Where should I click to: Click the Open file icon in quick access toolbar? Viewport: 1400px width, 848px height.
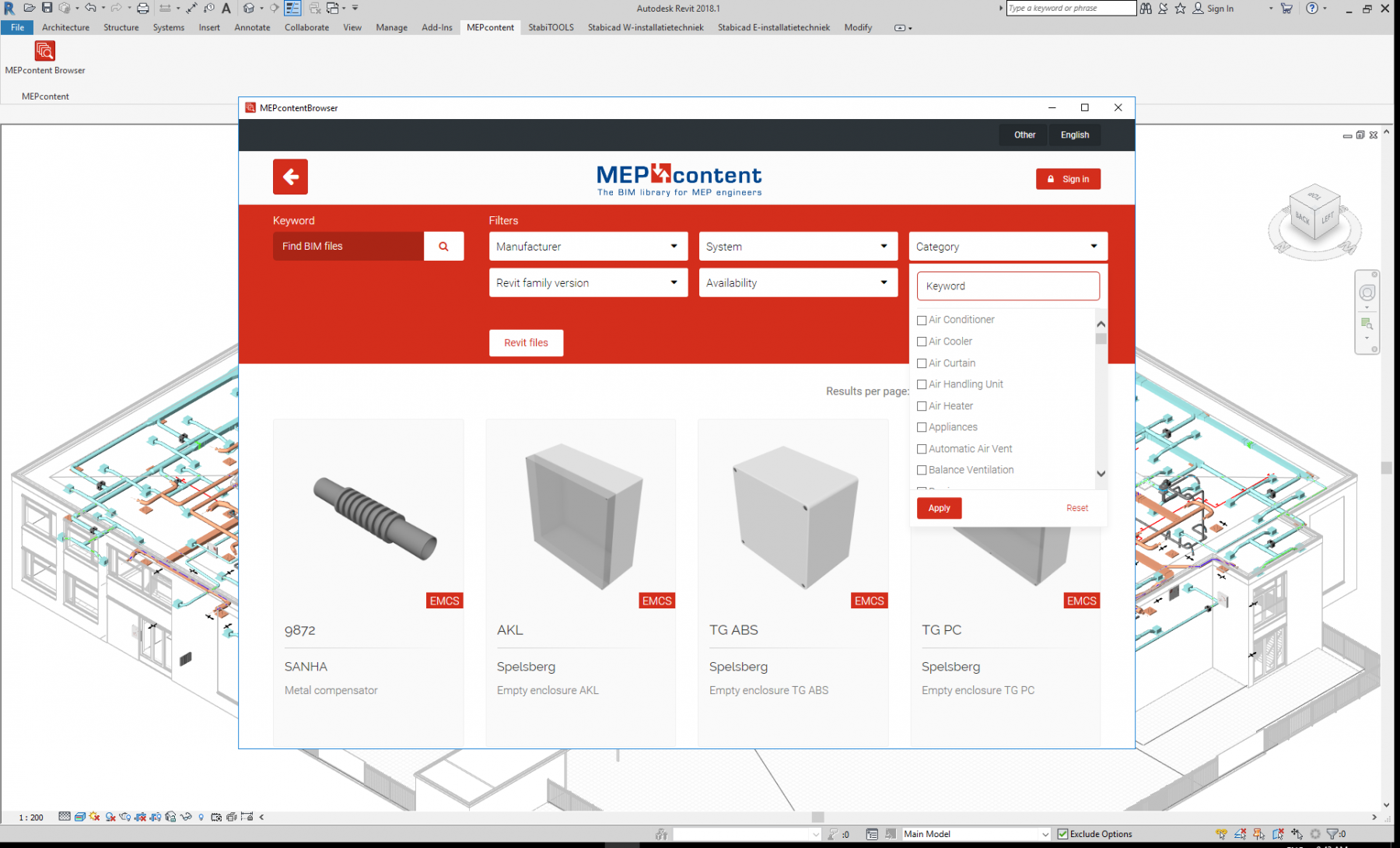pyautogui.click(x=29, y=8)
